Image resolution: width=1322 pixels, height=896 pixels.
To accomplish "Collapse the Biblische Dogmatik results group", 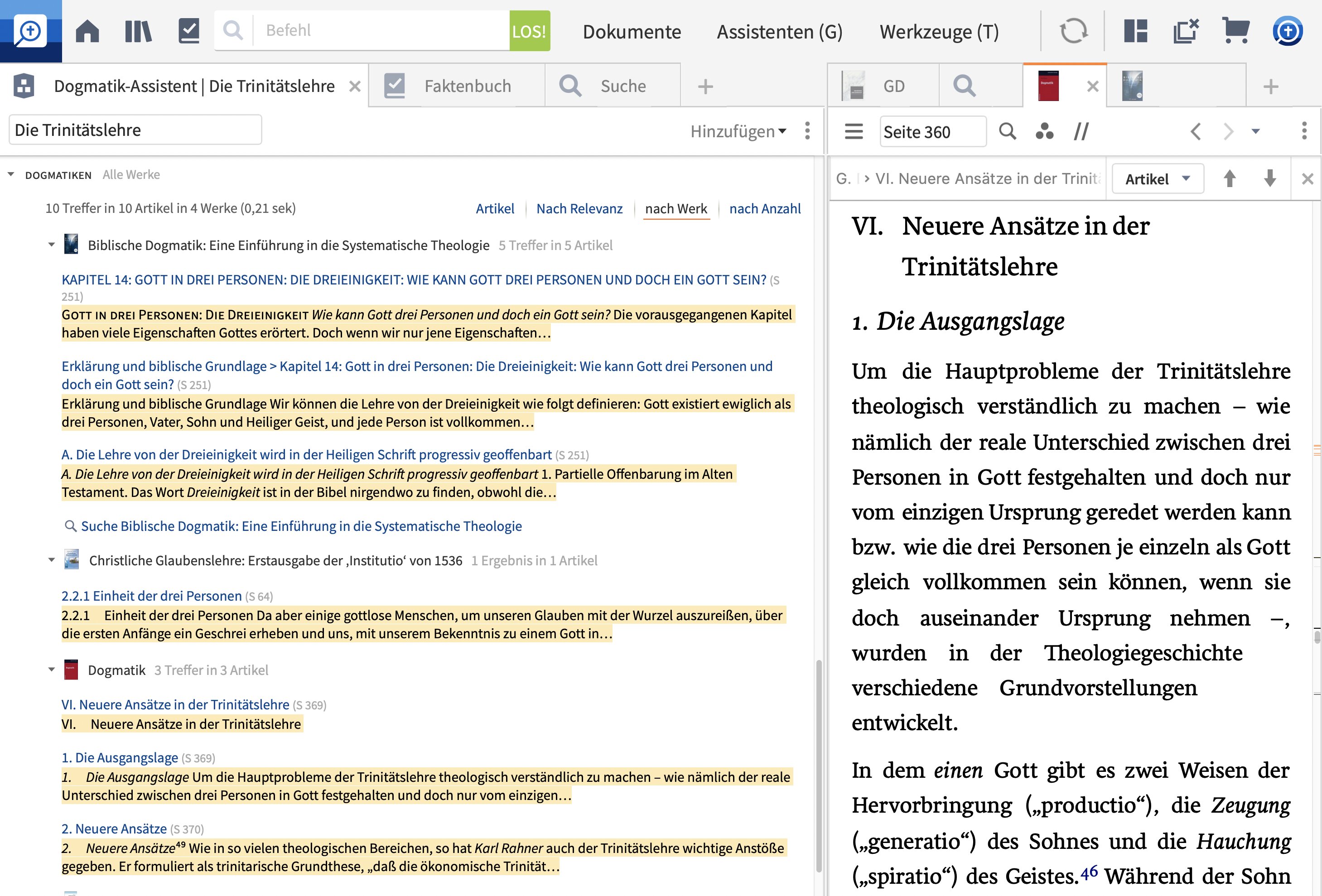I will pyautogui.click(x=51, y=245).
